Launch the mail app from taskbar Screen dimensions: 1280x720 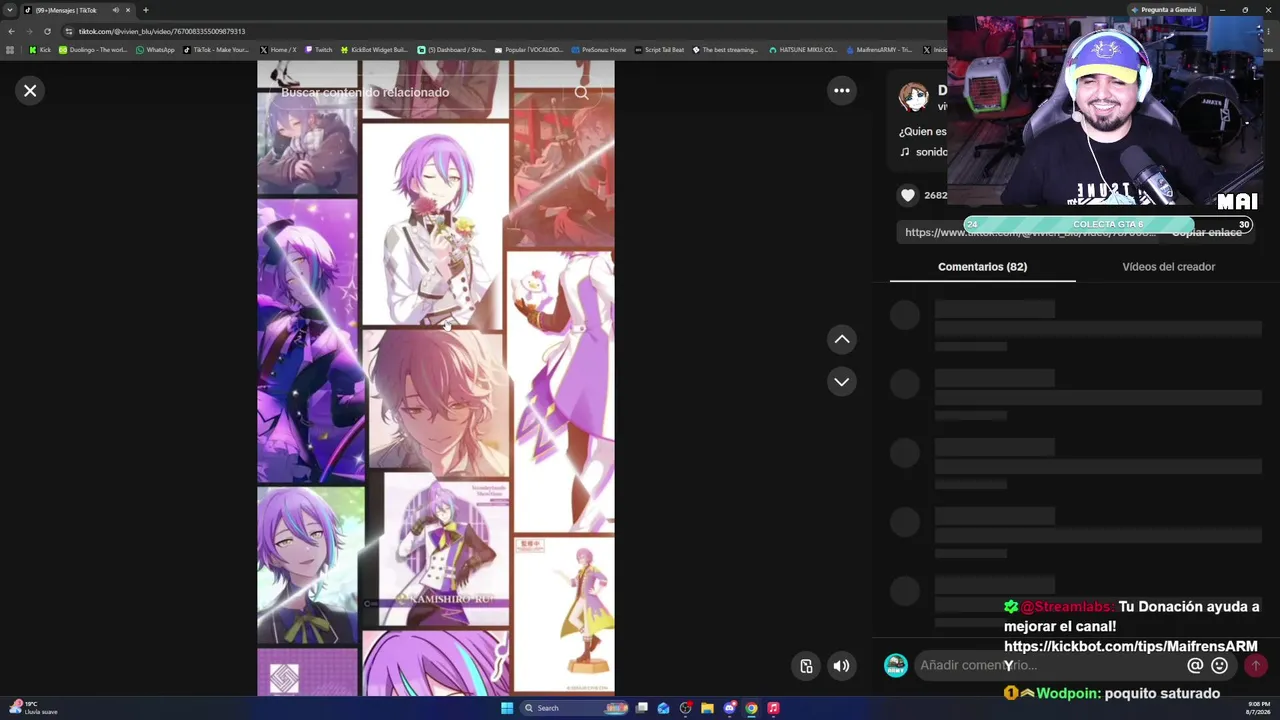click(x=663, y=708)
